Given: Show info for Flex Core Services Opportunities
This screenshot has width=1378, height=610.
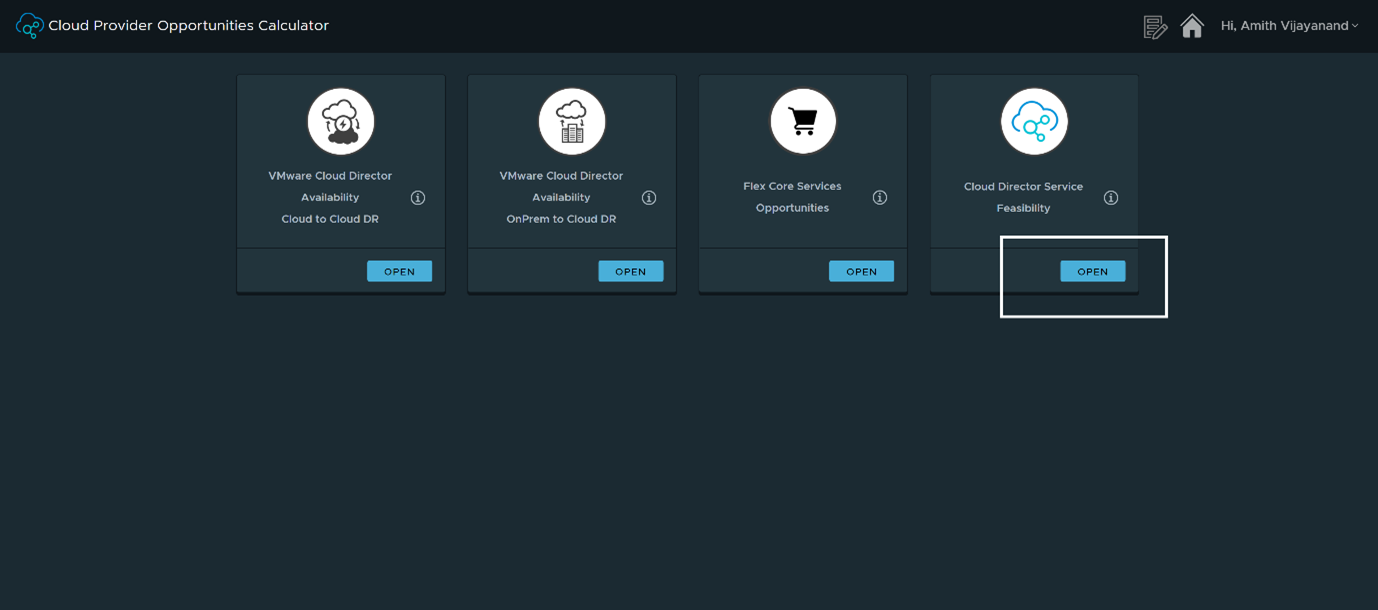Looking at the screenshot, I should [x=880, y=198].
